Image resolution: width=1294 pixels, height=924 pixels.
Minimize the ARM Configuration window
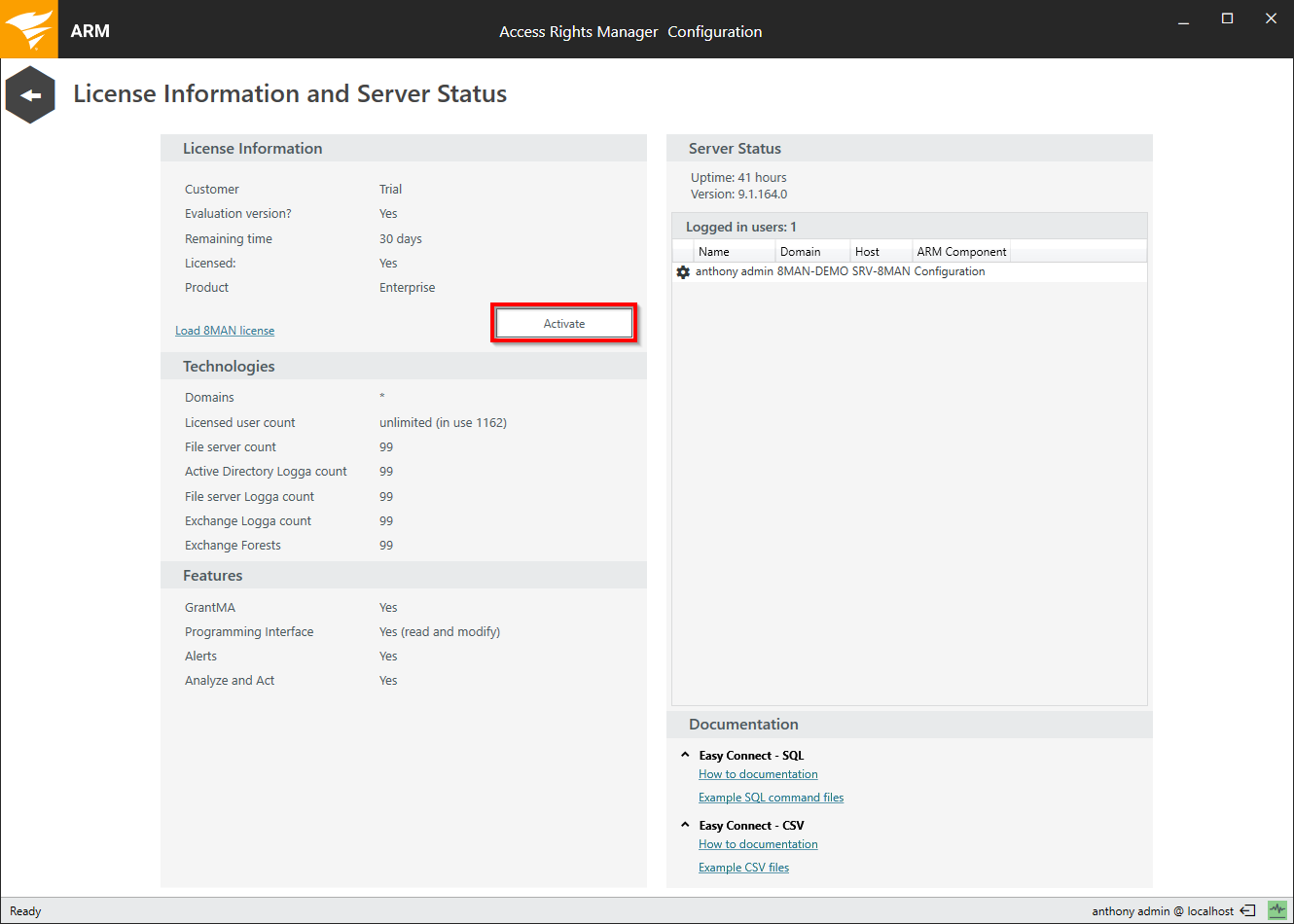1183,19
